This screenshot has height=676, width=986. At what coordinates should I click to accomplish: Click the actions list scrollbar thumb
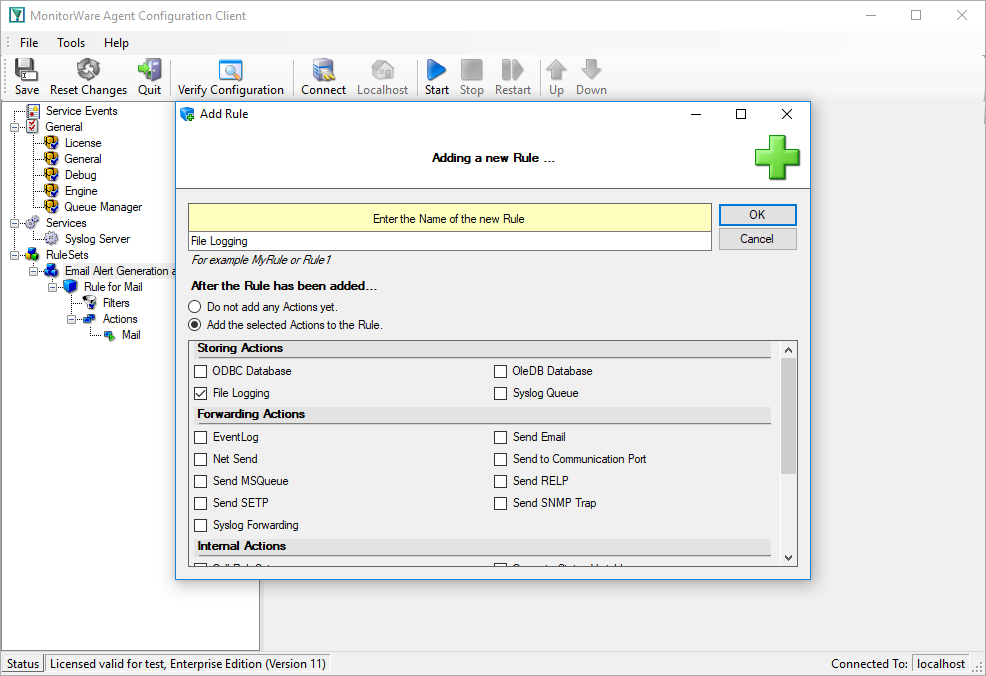click(x=789, y=416)
